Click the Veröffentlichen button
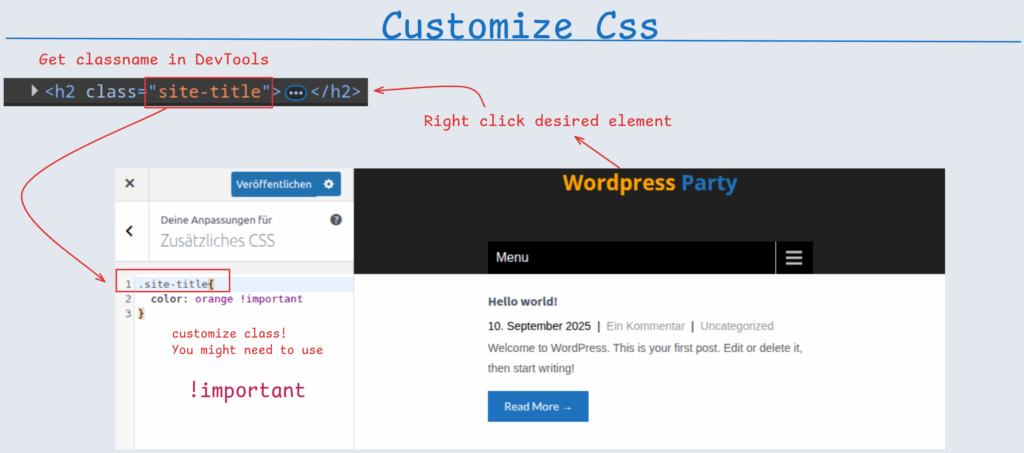The height and width of the screenshot is (453, 1024). click(273, 184)
